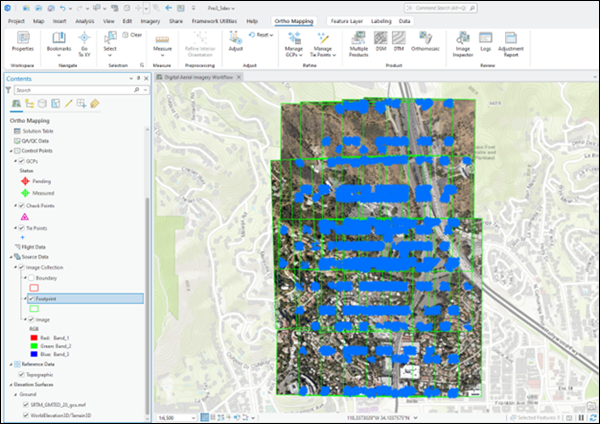The image size is (600, 424).
Task: Click the Manage GCPs tool icon
Action: [292, 39]
